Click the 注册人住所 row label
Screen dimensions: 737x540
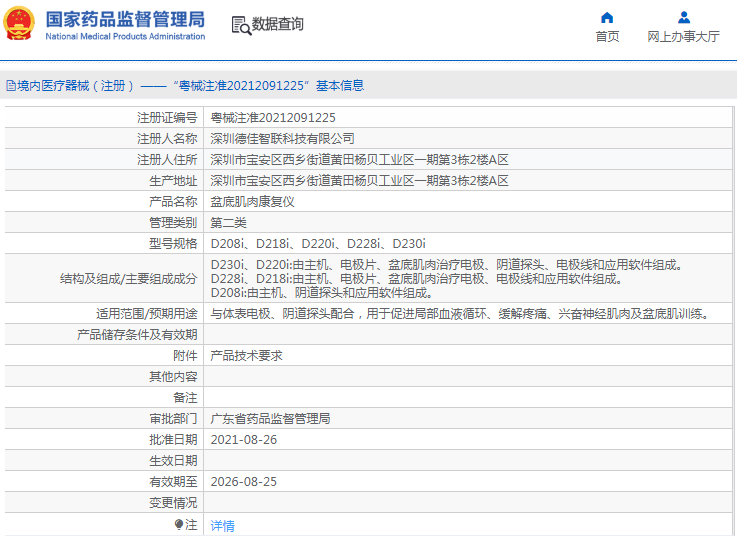pos(167,160)
